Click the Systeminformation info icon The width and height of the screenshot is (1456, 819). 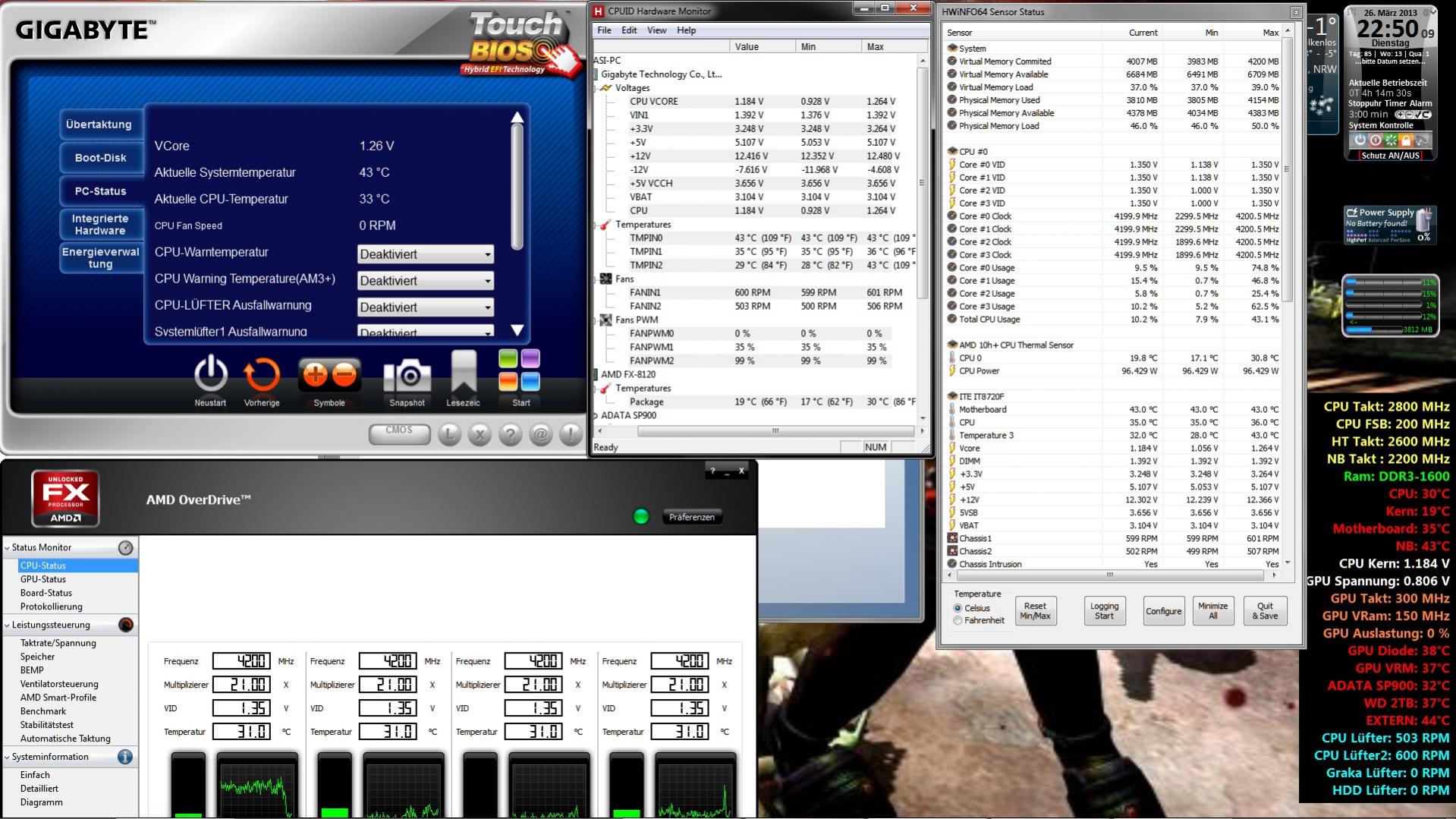[x=125, y=757]
